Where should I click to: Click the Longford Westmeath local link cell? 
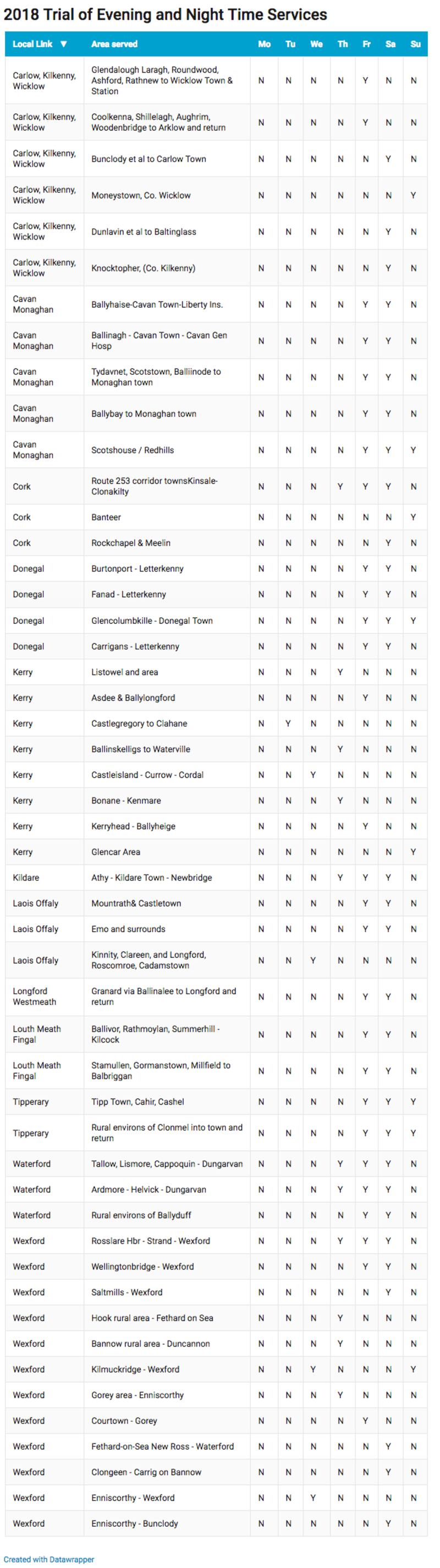[34, 996]
